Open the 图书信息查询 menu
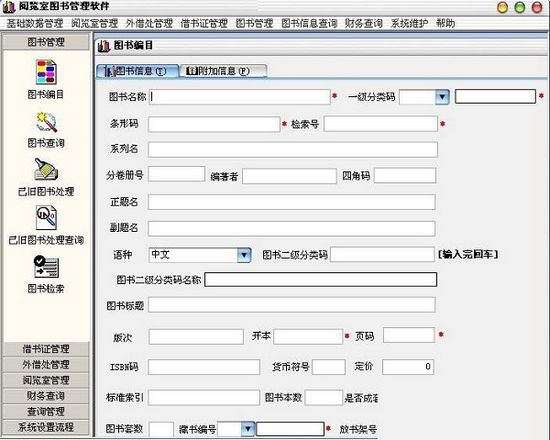Viewport: 550px width, 440px height. coord(309,24)
